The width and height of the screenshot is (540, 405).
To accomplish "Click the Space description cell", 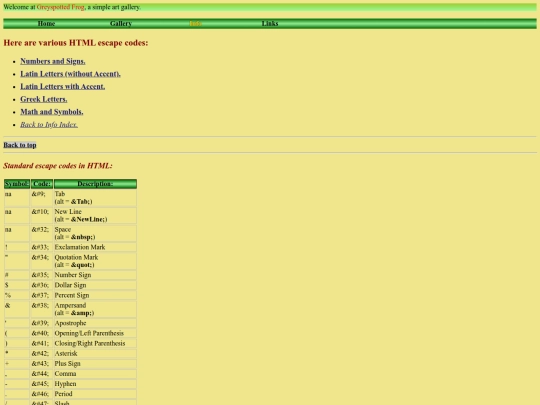I will point(95,233).
